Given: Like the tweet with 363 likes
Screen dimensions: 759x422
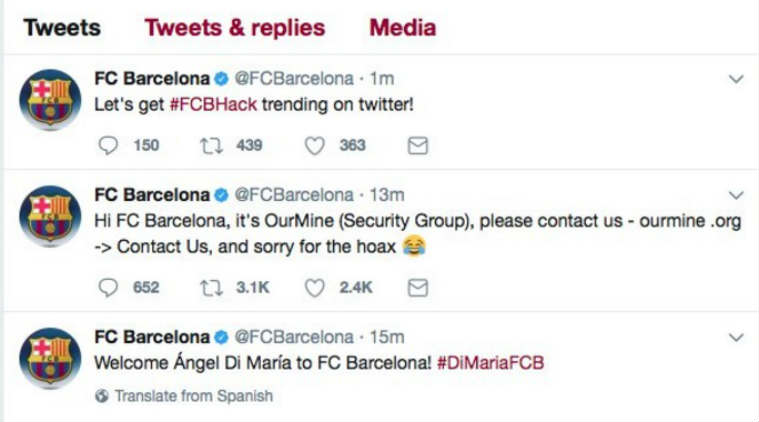Looking at the screenshot, I should pos(314,146).
